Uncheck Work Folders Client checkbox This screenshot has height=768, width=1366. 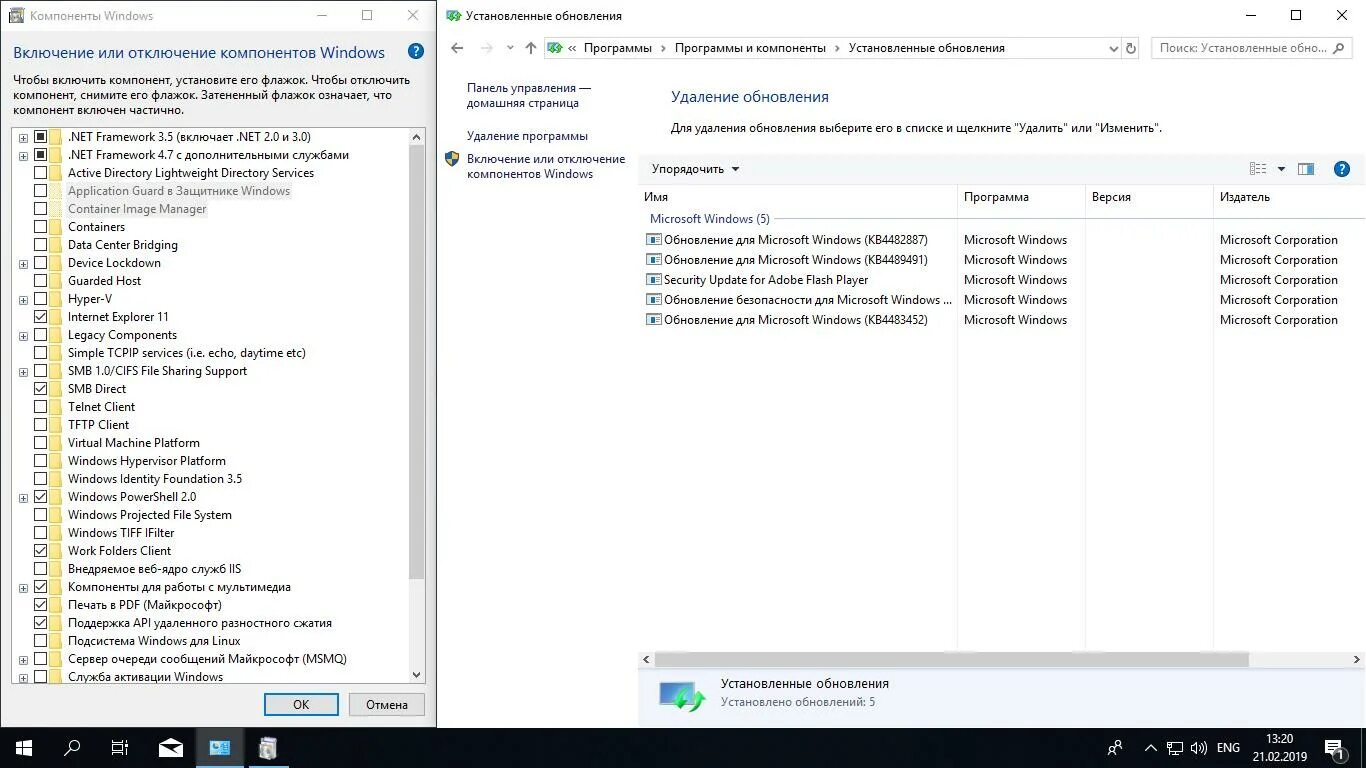coord(40,551)
